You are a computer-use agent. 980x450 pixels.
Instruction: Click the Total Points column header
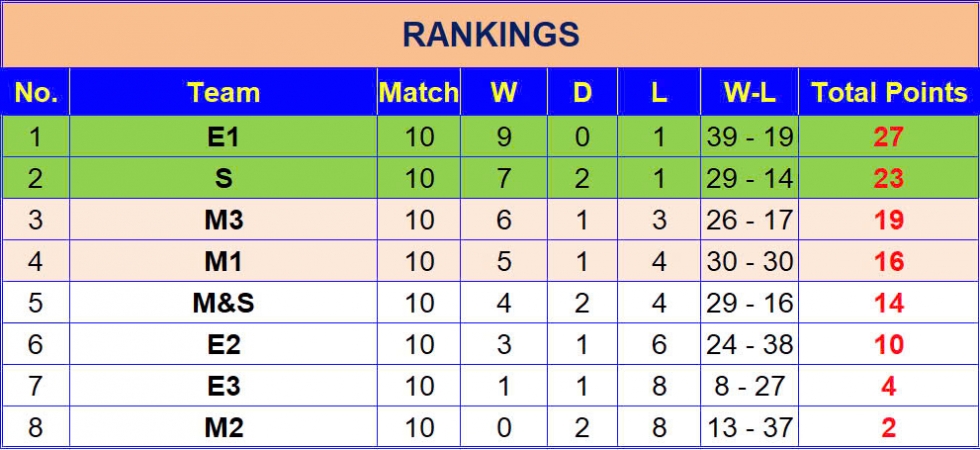(x=889, y=92)
